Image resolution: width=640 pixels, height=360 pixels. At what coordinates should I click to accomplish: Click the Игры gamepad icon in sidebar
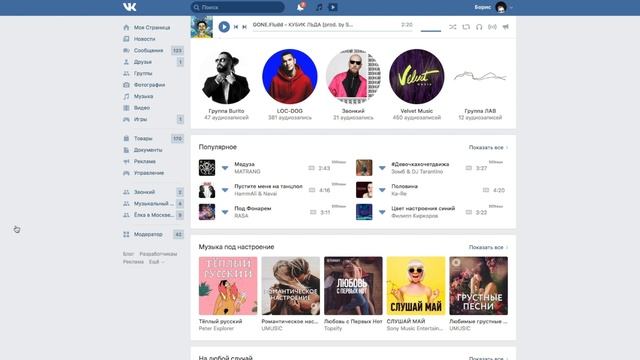[126, 119]
